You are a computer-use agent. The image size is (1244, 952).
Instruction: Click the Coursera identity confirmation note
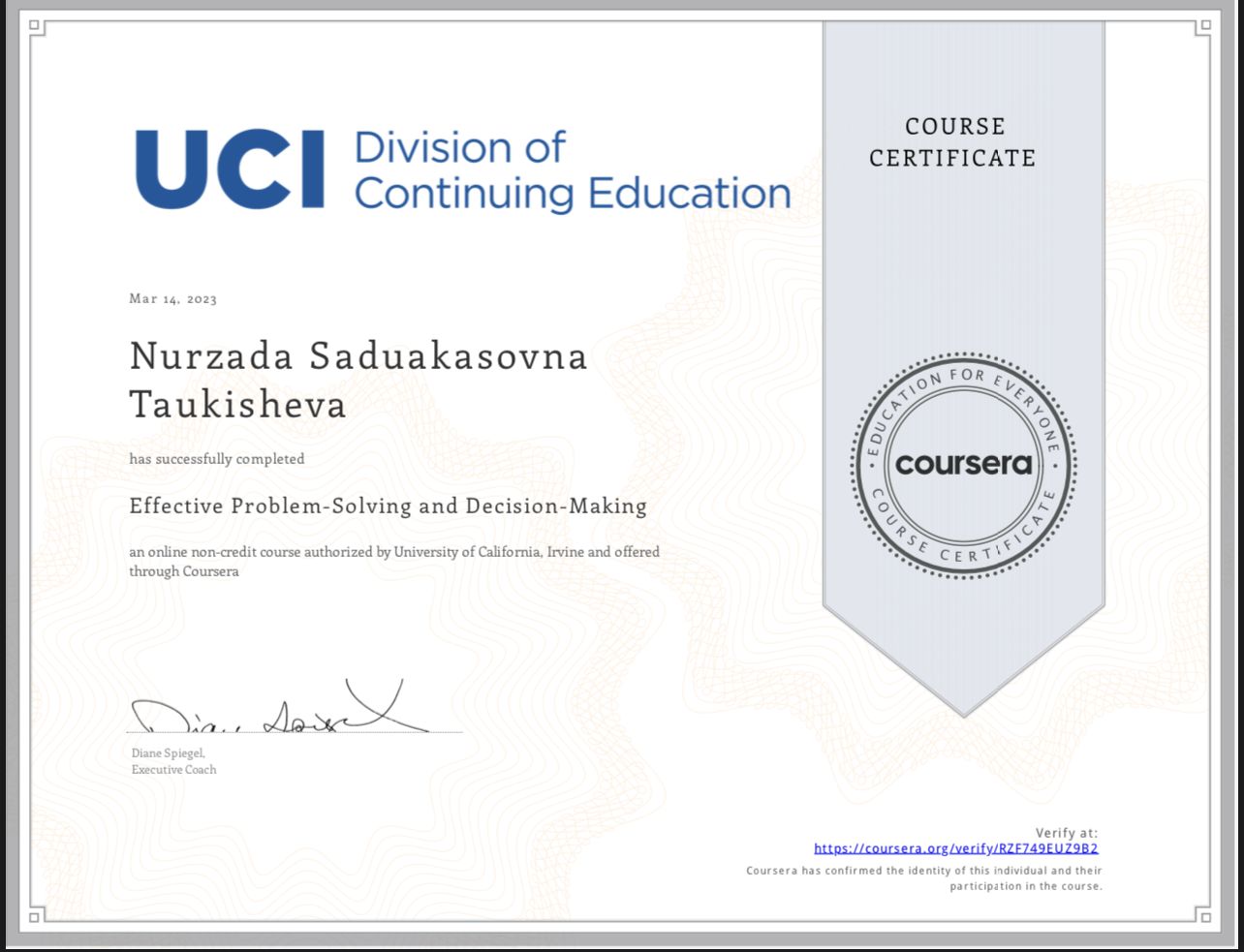coord(924,878)
